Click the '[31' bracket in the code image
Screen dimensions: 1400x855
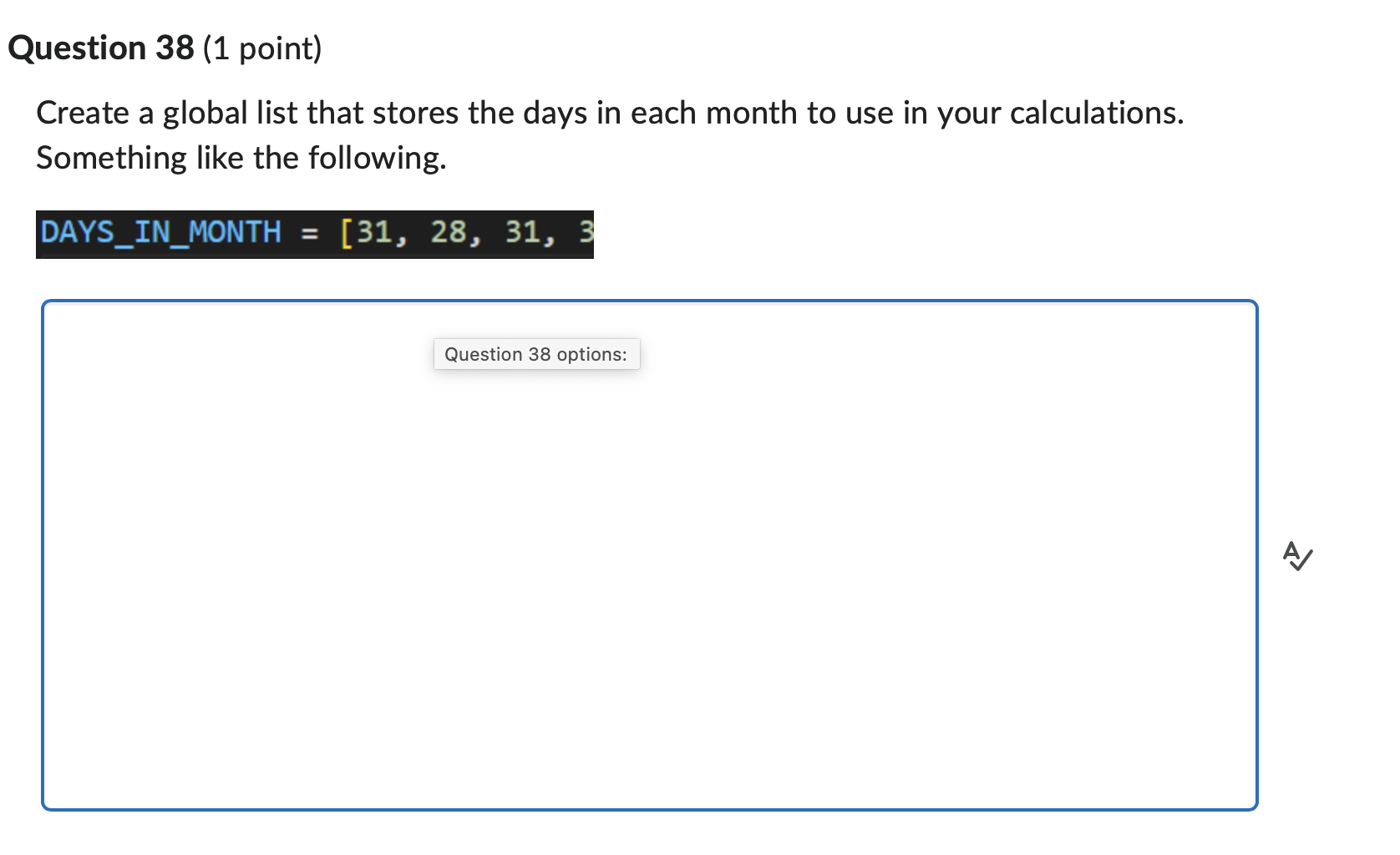[x=368, y=234]
